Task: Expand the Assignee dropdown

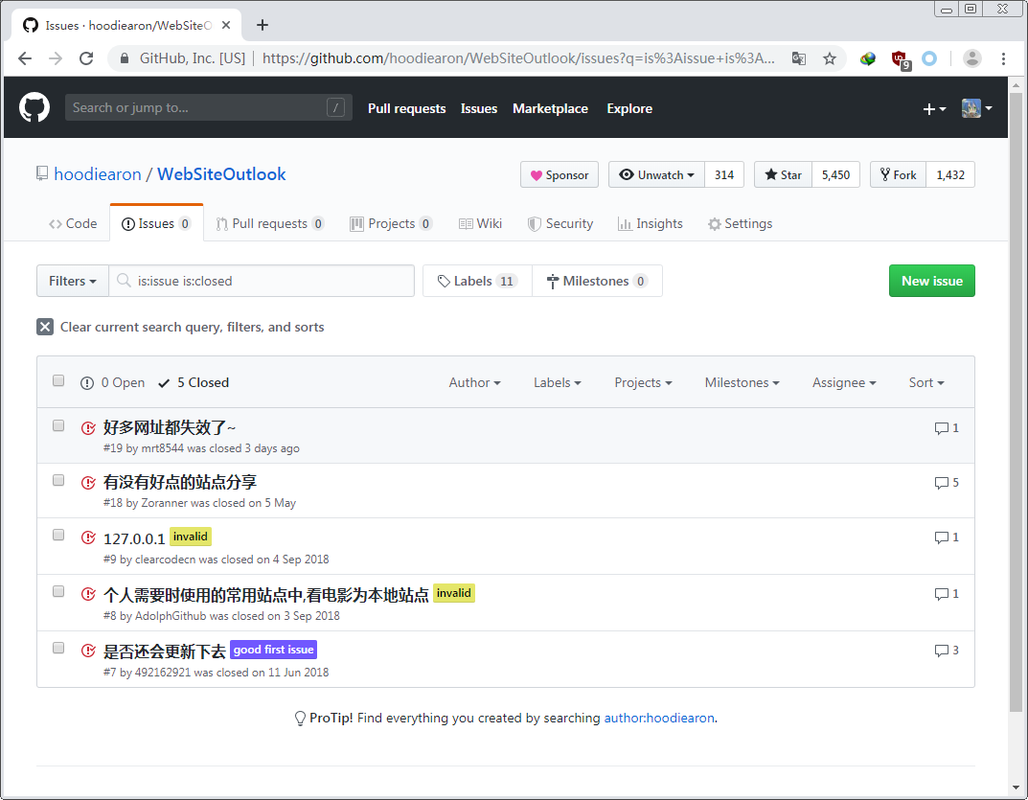Action: click(844, 382)
